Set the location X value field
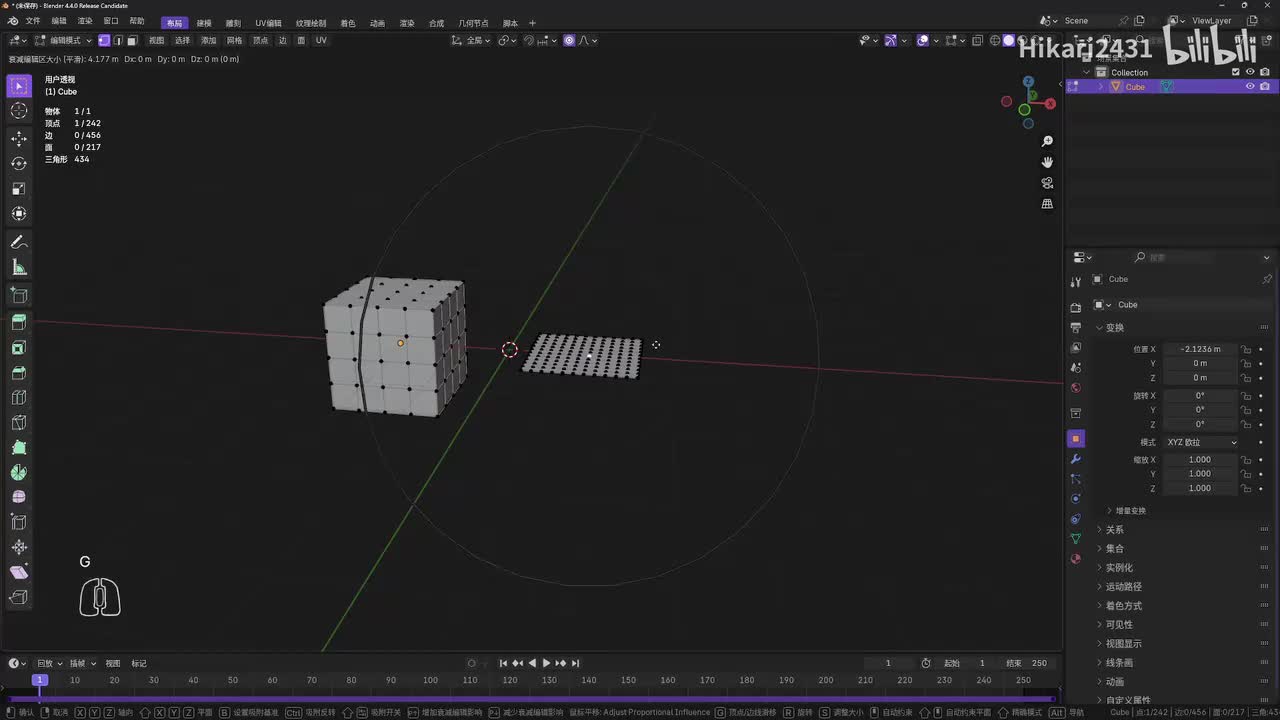The image size is (1280, 720). coord(1200,349)
